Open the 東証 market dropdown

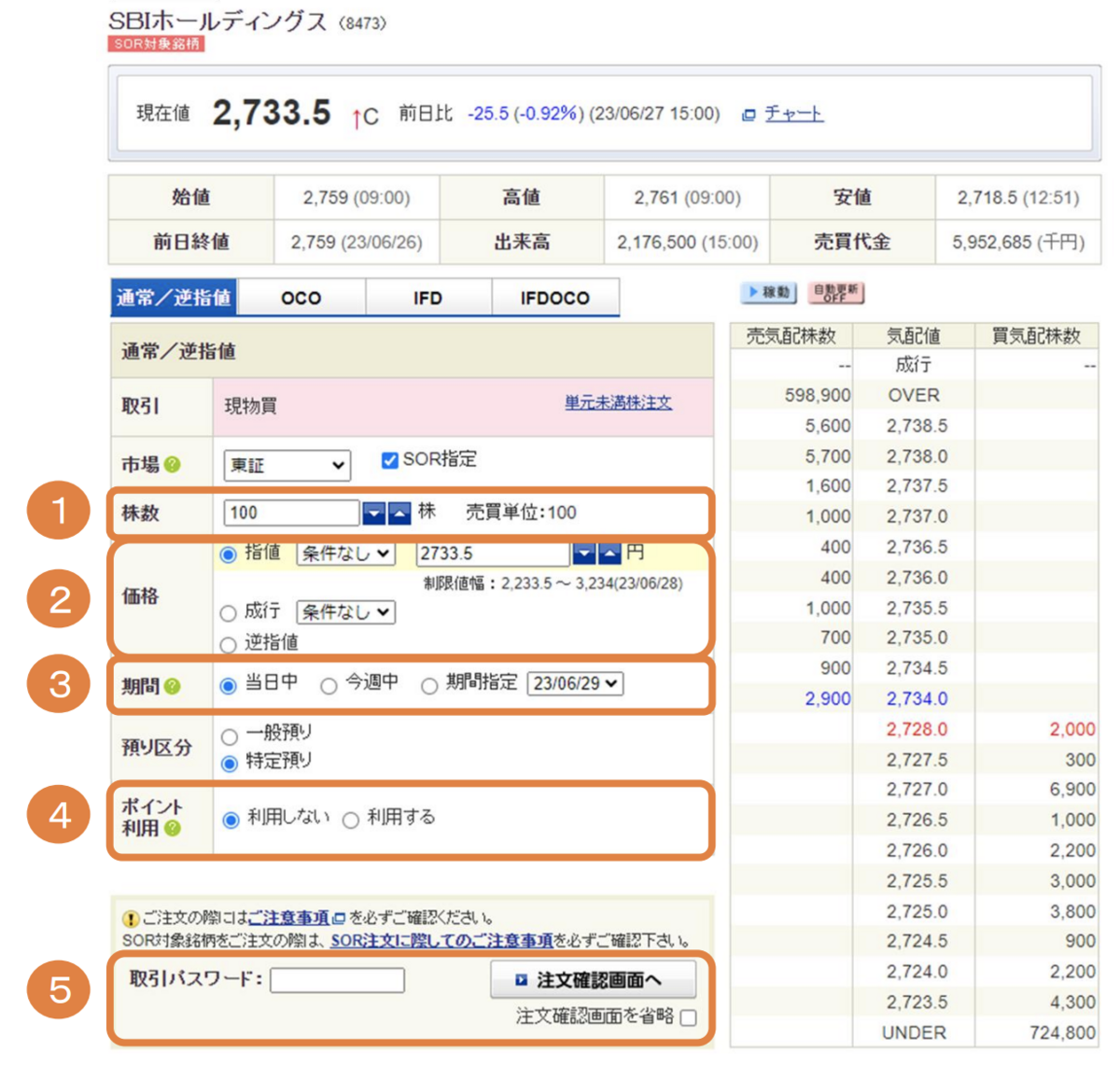pos(287,465)
